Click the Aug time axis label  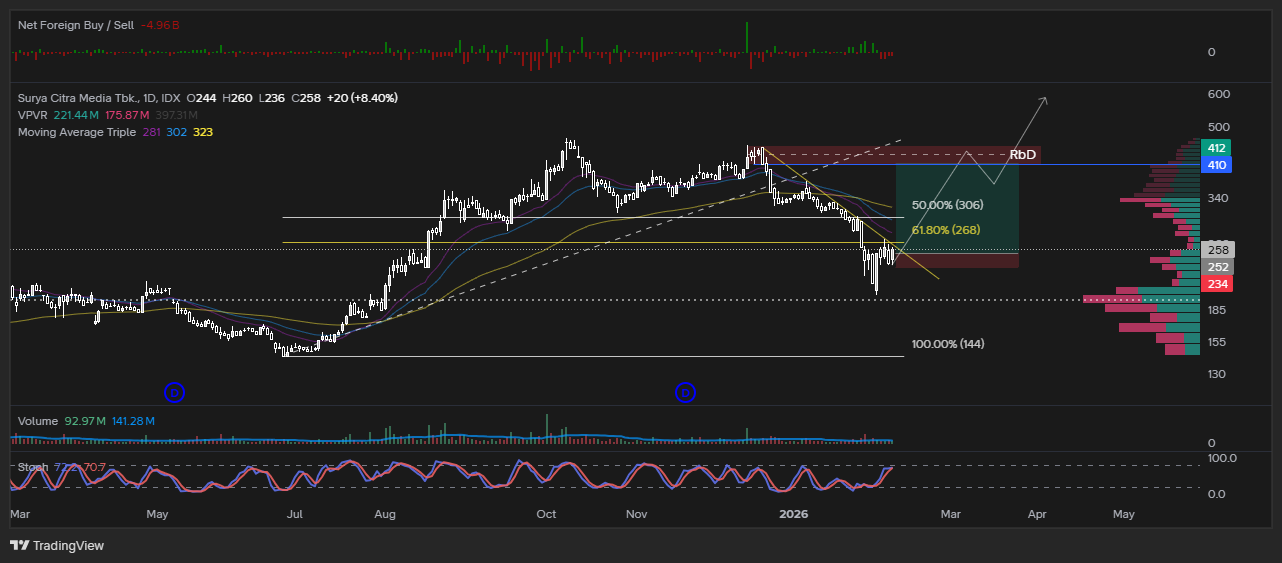click(x=385, y=515)
